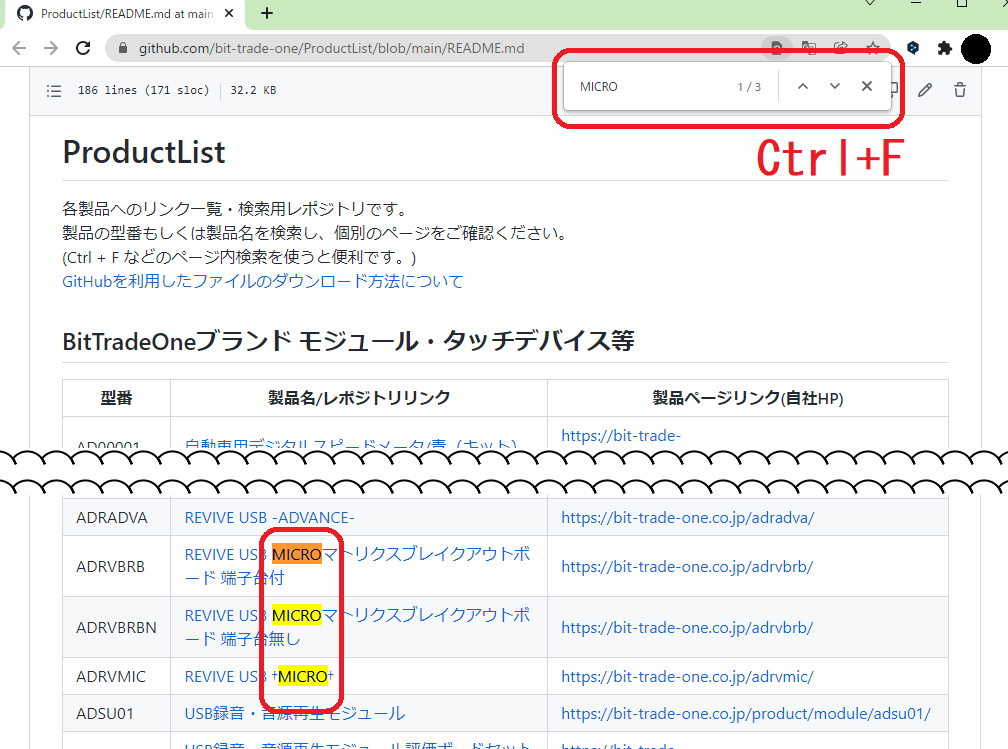Jump to the next MICRO search match
This screenshot has width=1008, height=749.
point(835,87)
